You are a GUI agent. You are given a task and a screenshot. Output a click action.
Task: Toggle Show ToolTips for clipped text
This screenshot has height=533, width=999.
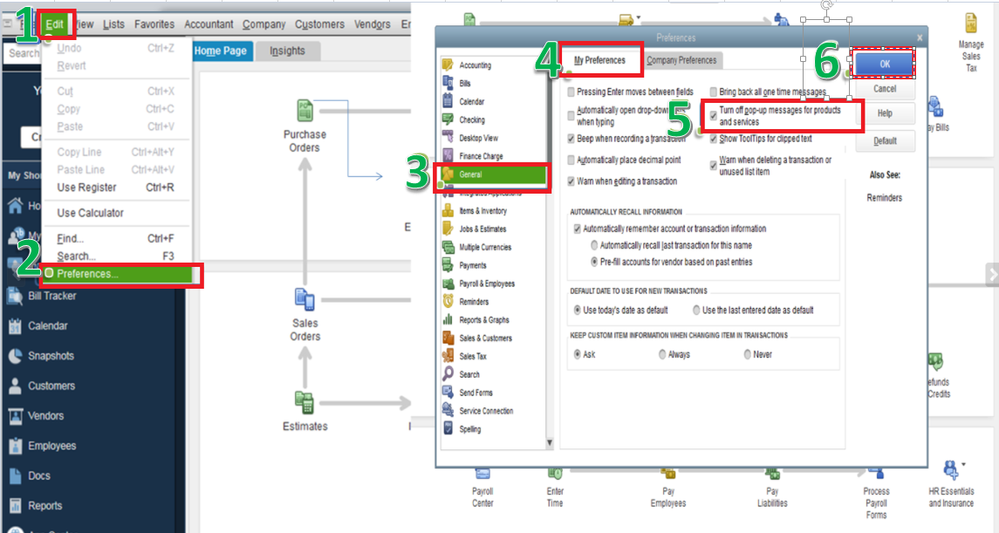coord(714,138)
